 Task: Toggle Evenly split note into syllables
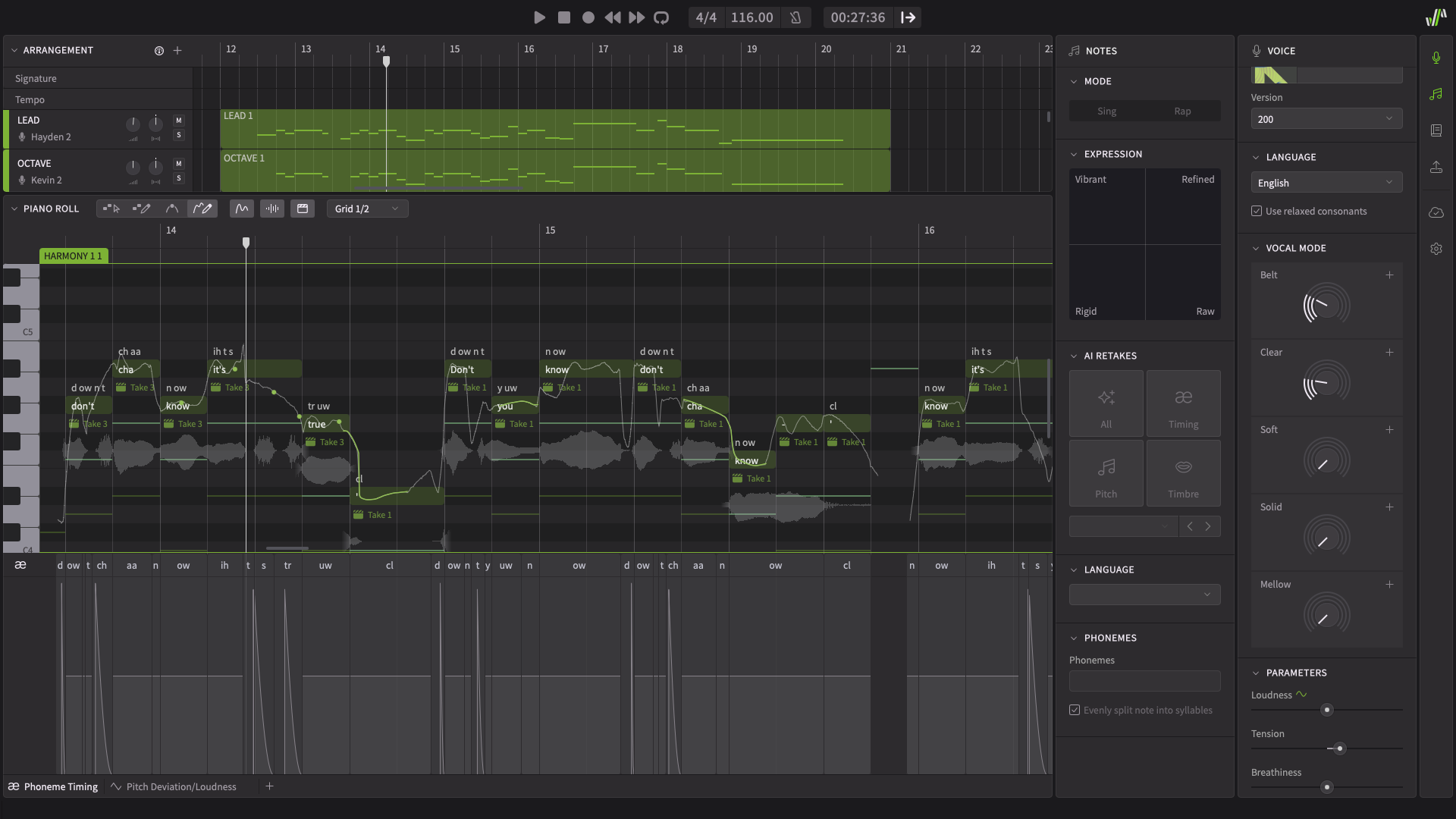[x=1074, y=710]
